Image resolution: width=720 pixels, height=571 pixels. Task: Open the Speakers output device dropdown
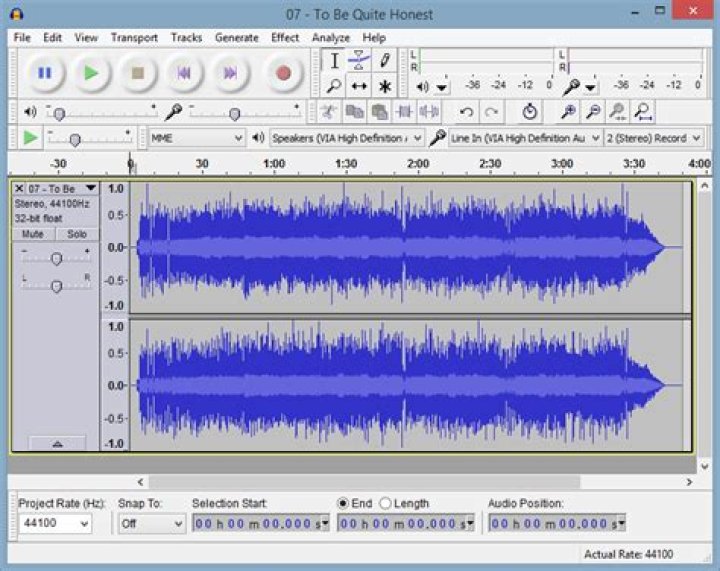coord(346,138)
